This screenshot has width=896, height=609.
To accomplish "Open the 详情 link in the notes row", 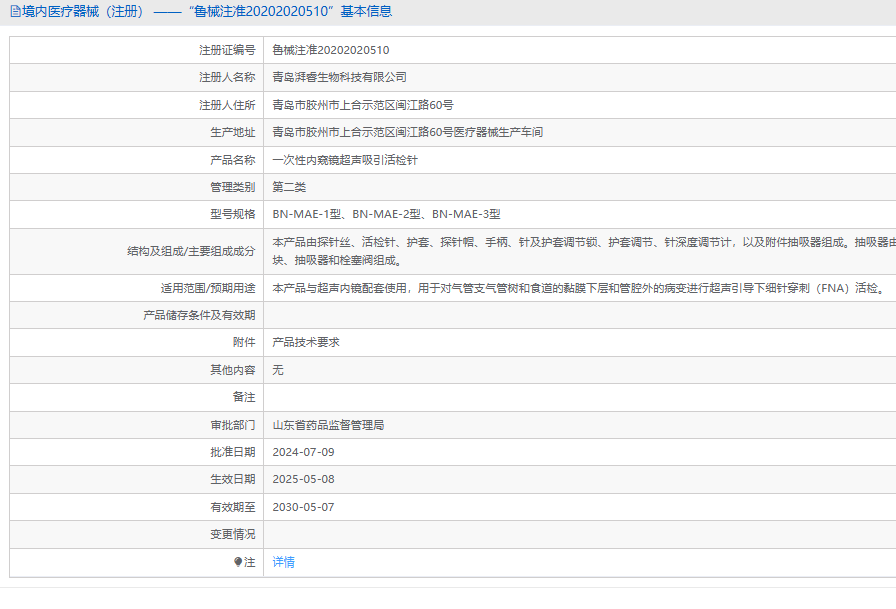I will coord(284,562).
